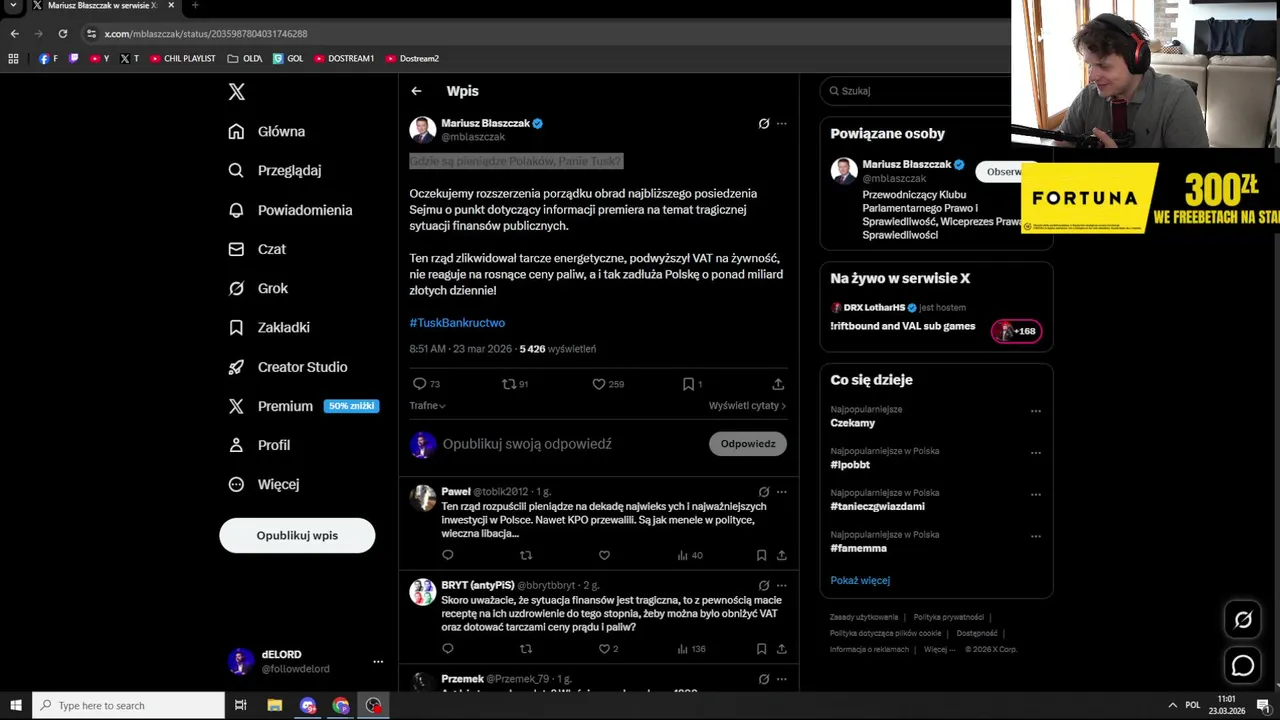Click Odpowiedz button
The width and height of the screenshot is (1280, 720).
tap(748, 444)
